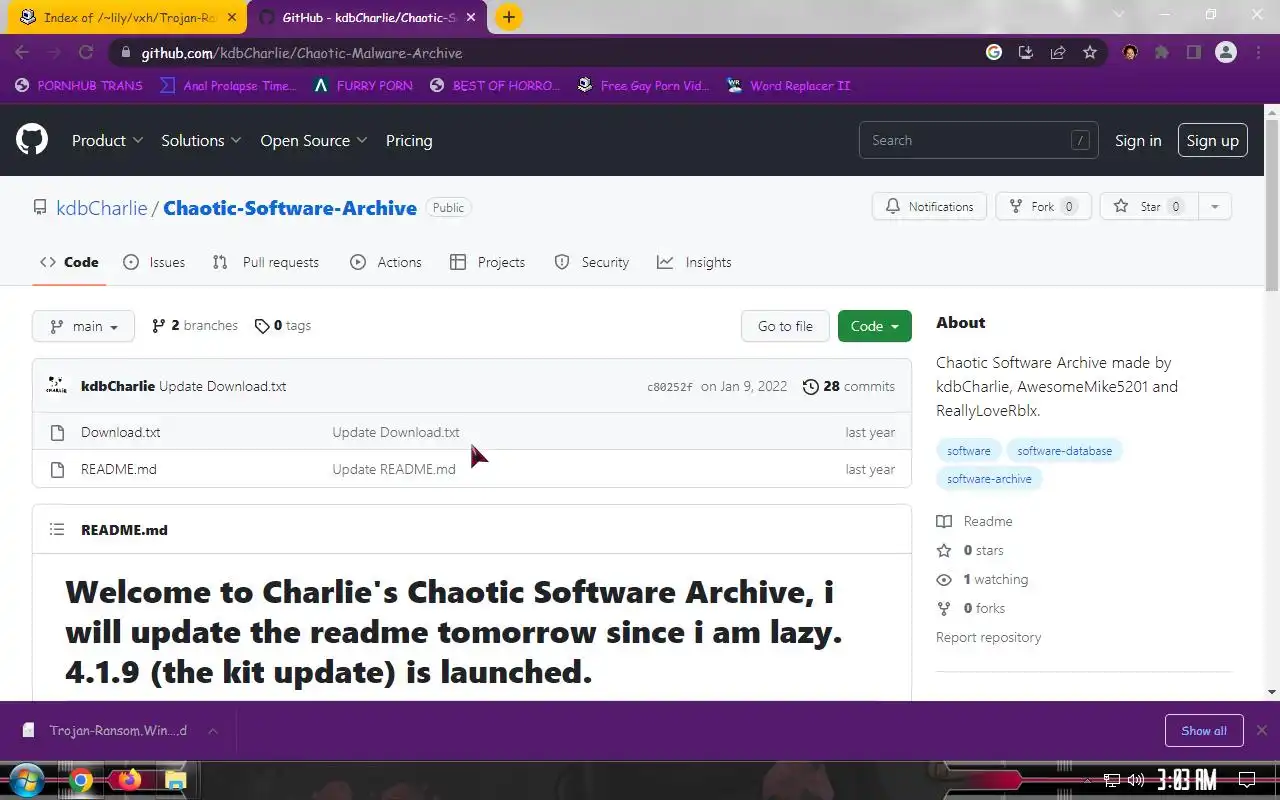Viewport: 1280px width, 800px height.
Task: Close the downloads bar with X
Action: pos(1262,730)
